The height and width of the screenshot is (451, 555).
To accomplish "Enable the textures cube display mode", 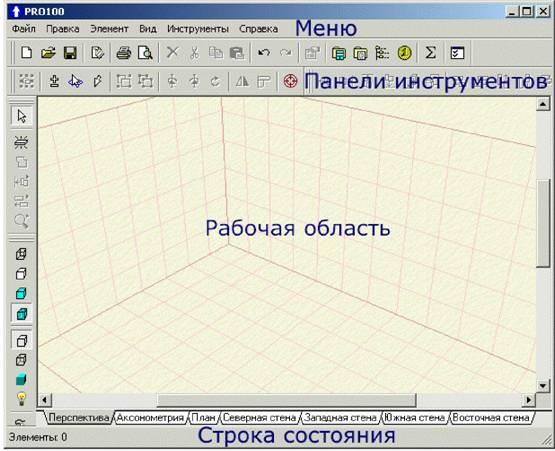I will pyautogui.click(x=22, y=314).
